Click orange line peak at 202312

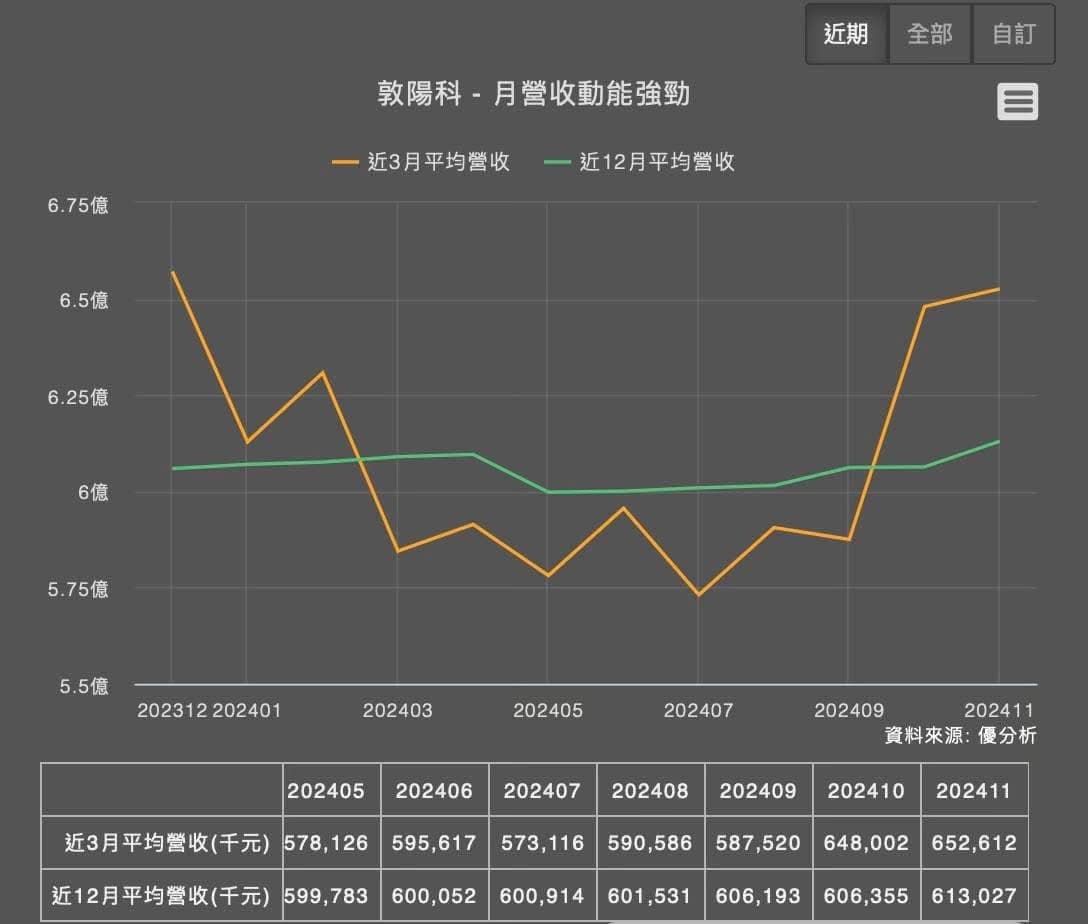click(x=172, y=272)
